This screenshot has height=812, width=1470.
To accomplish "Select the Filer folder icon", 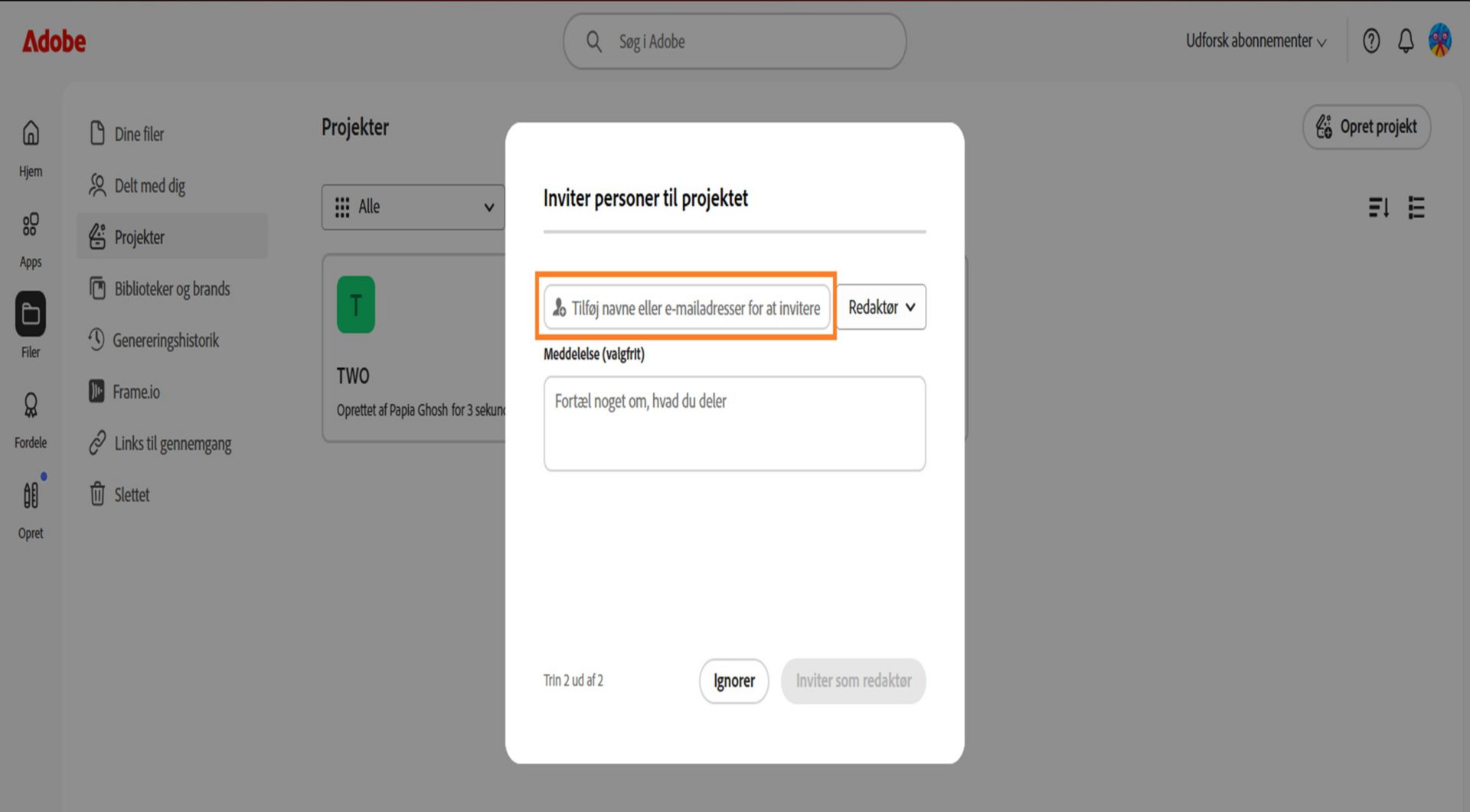I will coord(31,314).
